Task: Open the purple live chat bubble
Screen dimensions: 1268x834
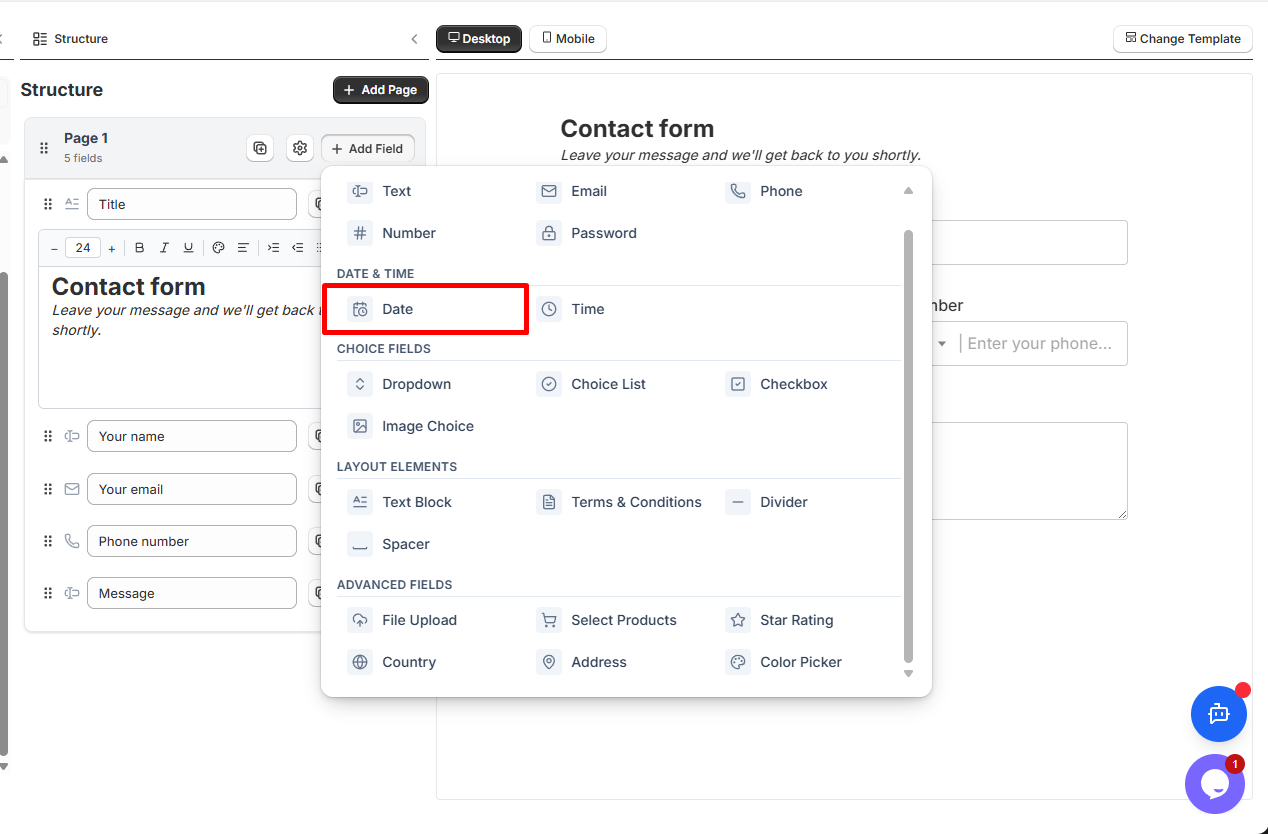Action: [x=1214, y=784]
